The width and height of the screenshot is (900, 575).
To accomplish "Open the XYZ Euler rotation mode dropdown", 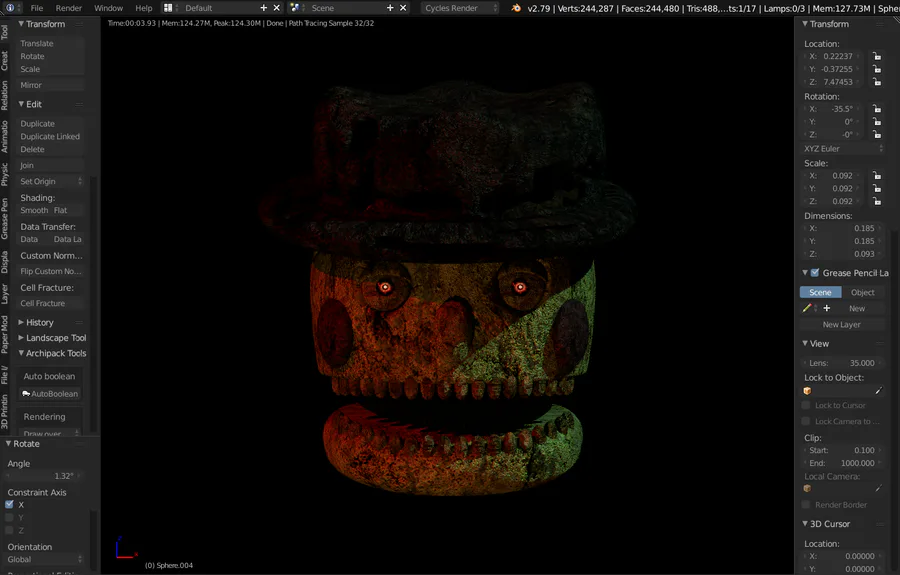I will pyautogui.click(x=842, y=149).
